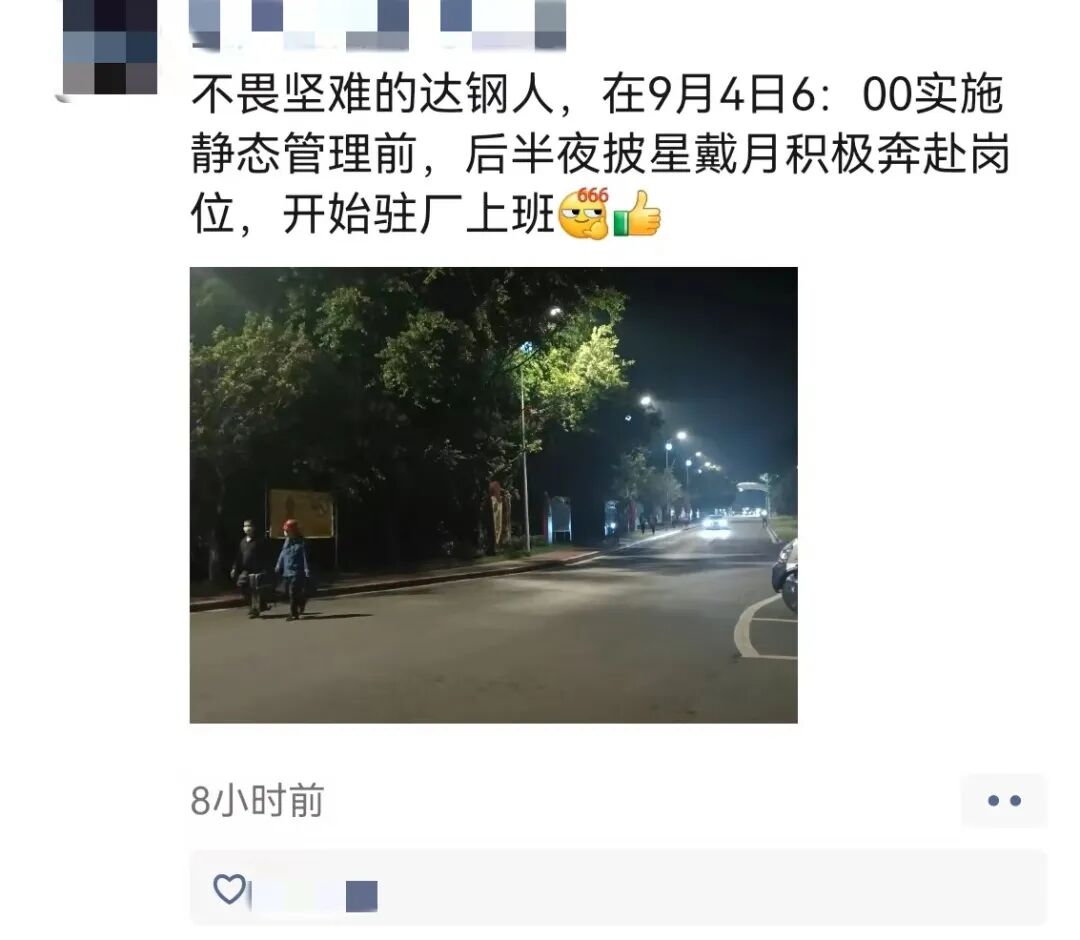This screenshot has height=940, width=1080.
Task: Tap the parked vehicle at photo edge
Action: [785, 575]
